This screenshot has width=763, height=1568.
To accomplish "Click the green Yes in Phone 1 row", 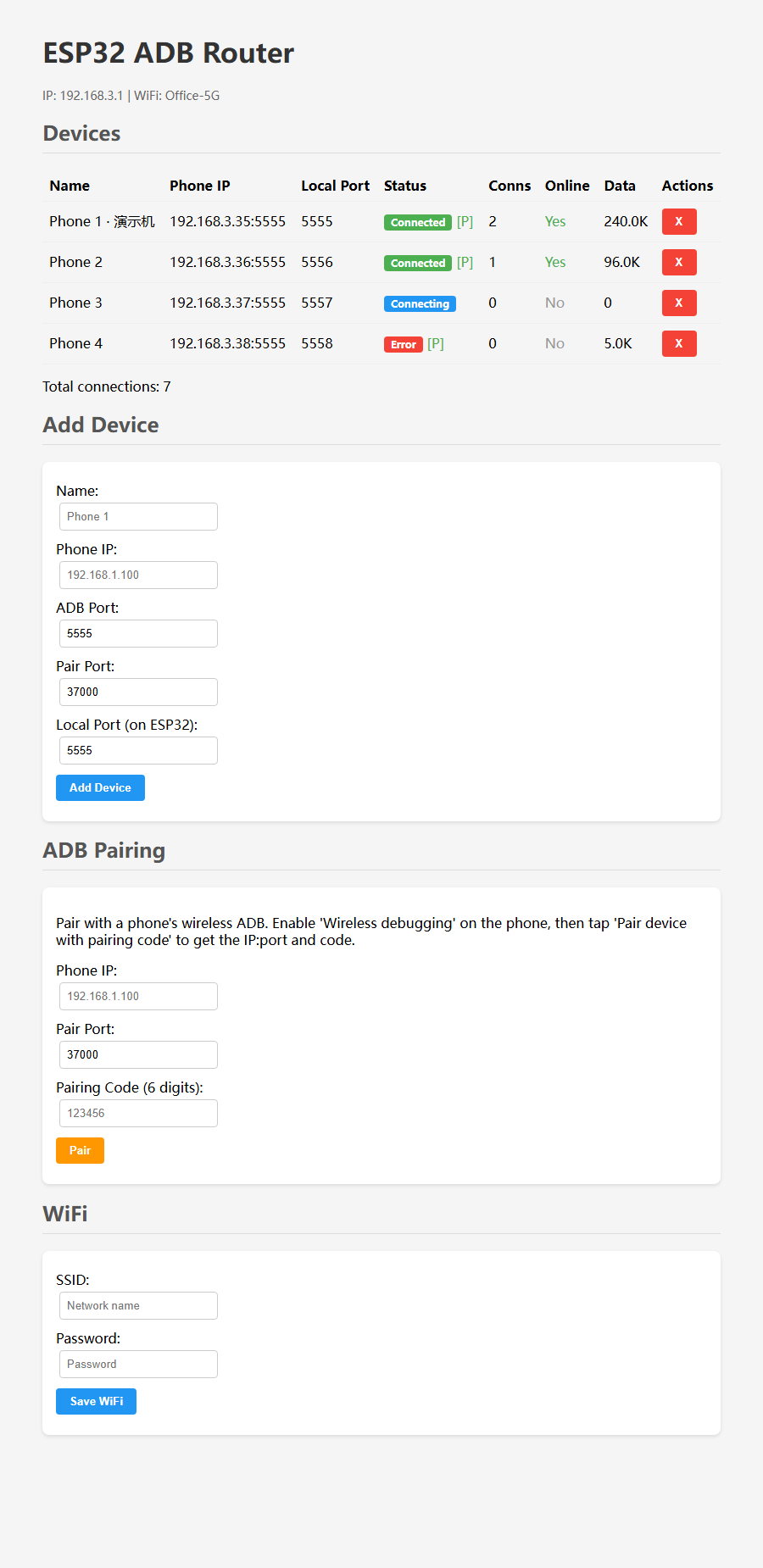I will coord(555,221).
